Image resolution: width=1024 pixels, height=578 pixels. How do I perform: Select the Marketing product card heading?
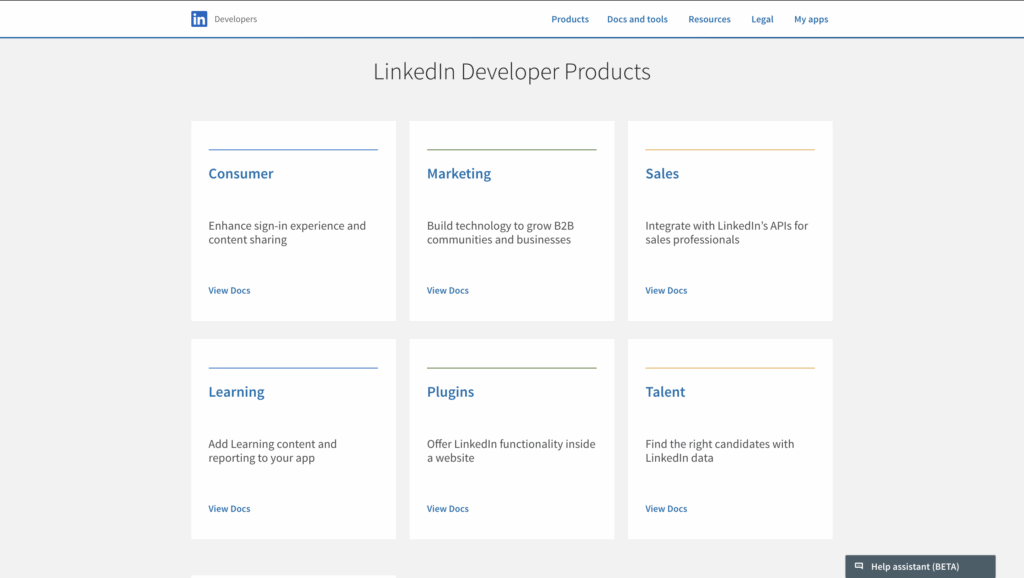coord(459,173)
